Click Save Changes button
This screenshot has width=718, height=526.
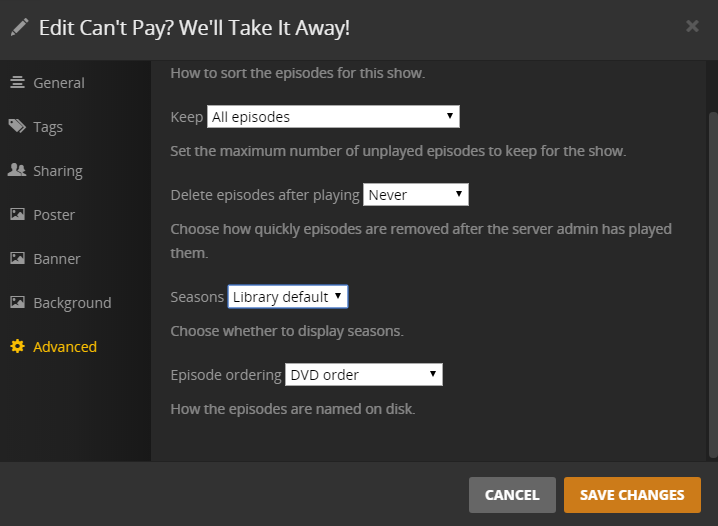(632, 495)
